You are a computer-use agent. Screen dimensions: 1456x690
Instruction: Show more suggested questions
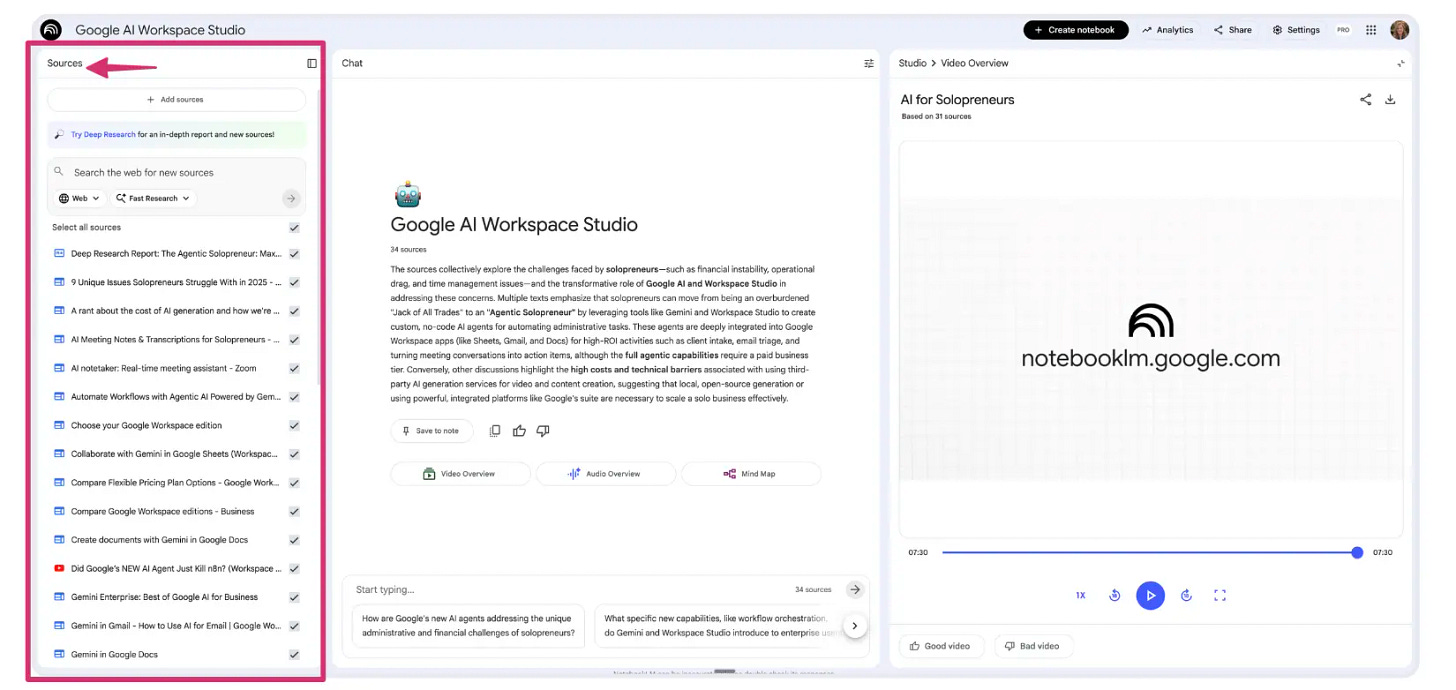[x=855, y=625]
